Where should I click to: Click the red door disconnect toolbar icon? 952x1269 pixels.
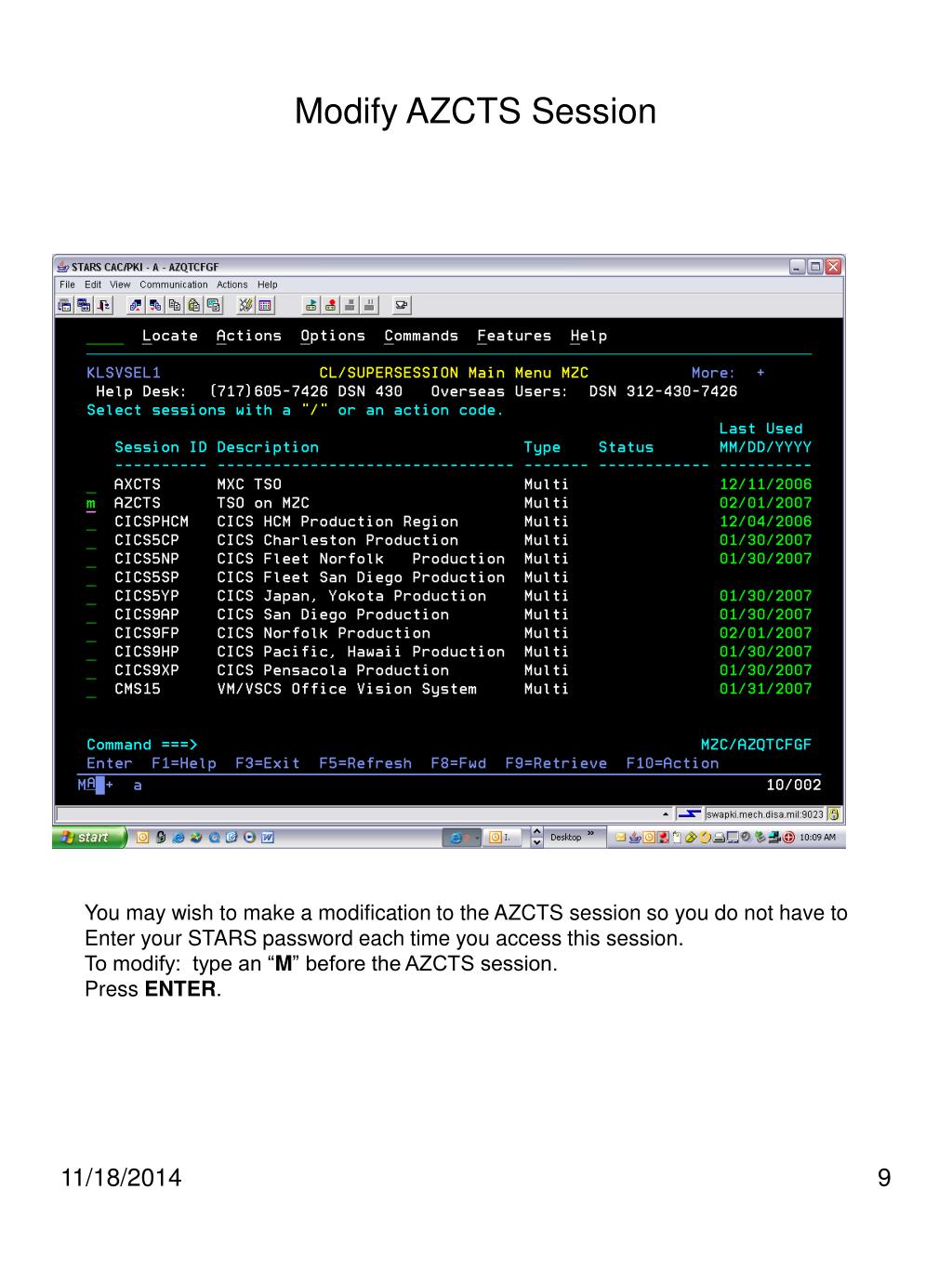[104, 305]
